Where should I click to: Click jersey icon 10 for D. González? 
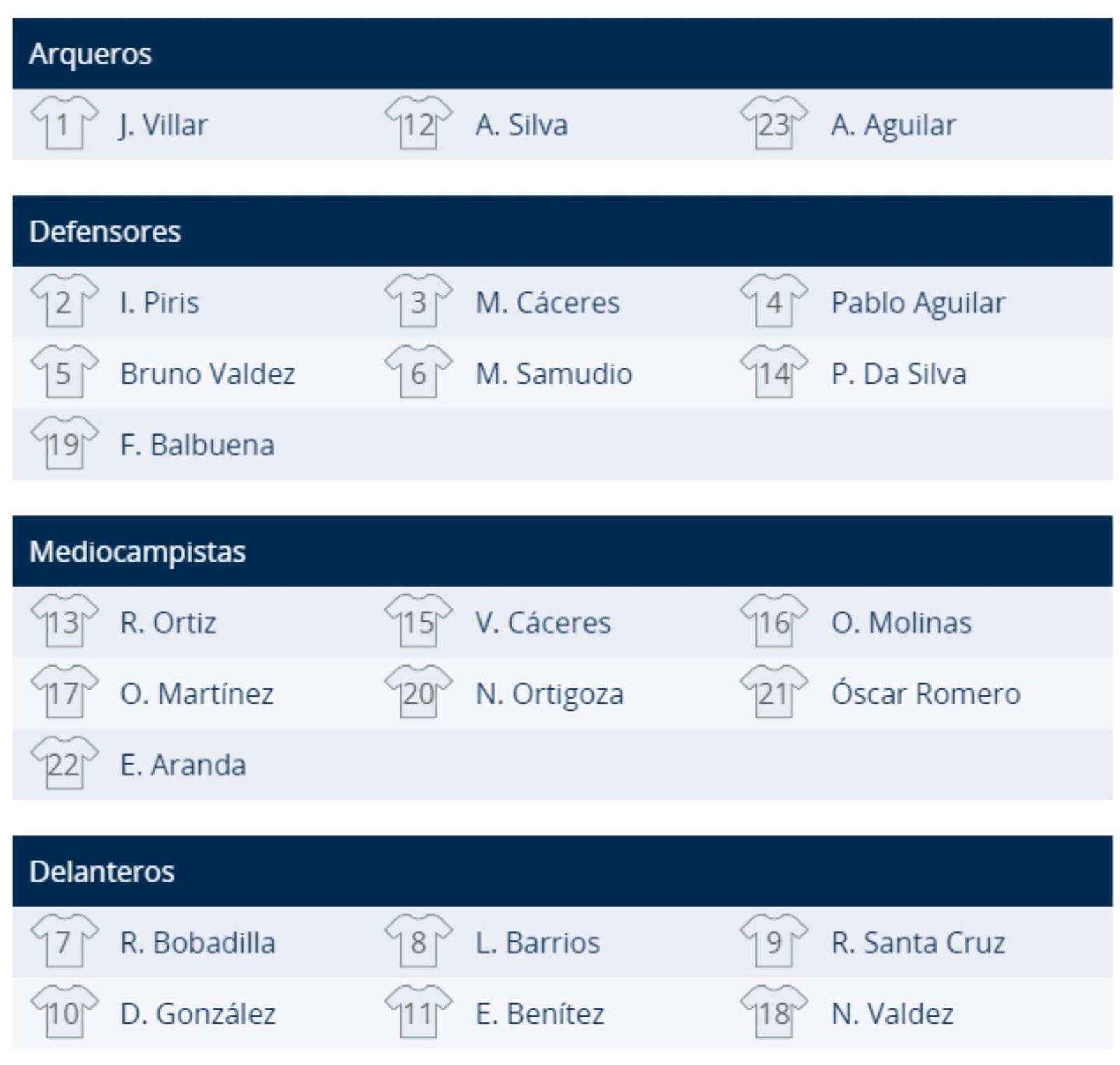tap(63, 1012)
